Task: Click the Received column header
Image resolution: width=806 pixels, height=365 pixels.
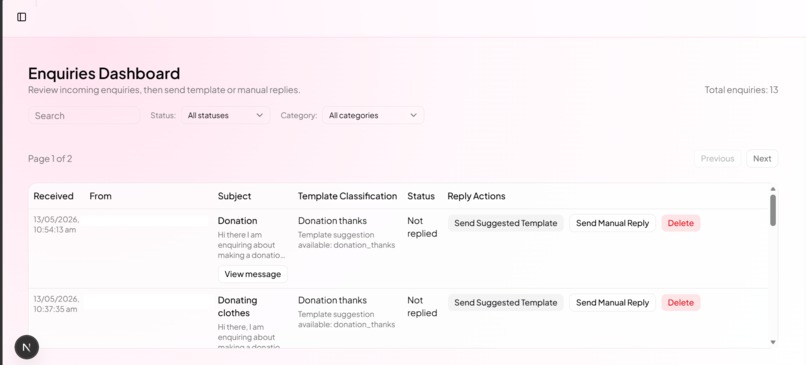Action: pyautogui.click(x=53, y=196)
